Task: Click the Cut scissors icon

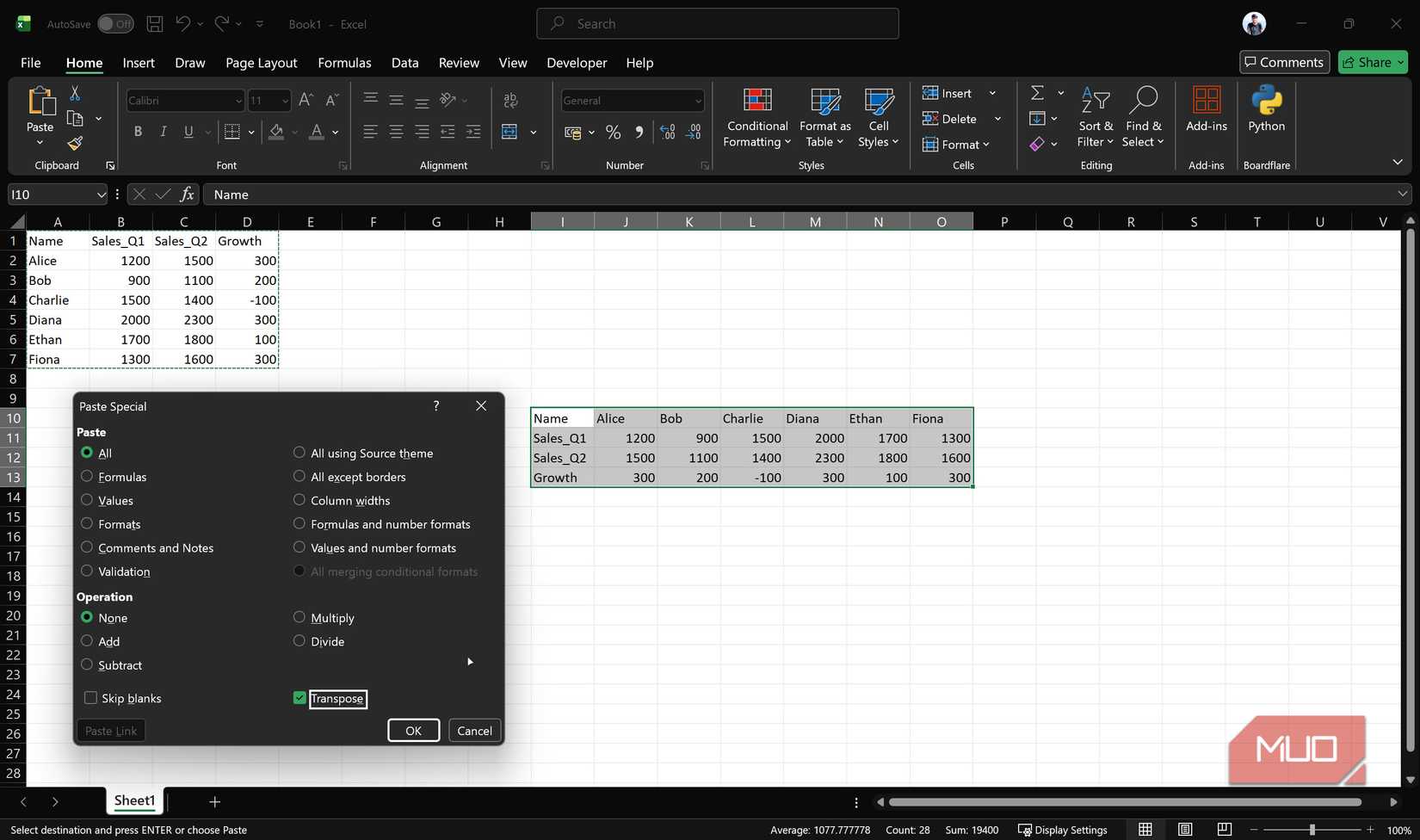Action: click(x=75, y=93)
